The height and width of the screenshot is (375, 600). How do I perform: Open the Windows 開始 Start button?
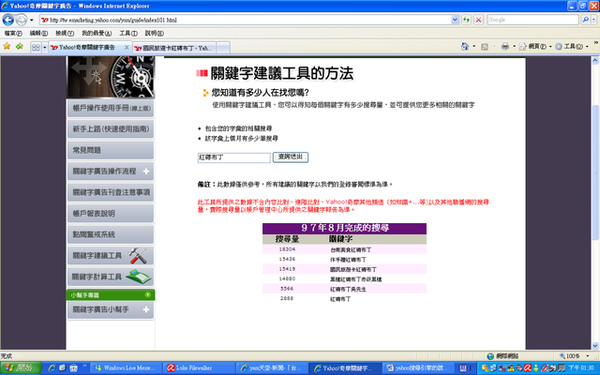[21, 368]
